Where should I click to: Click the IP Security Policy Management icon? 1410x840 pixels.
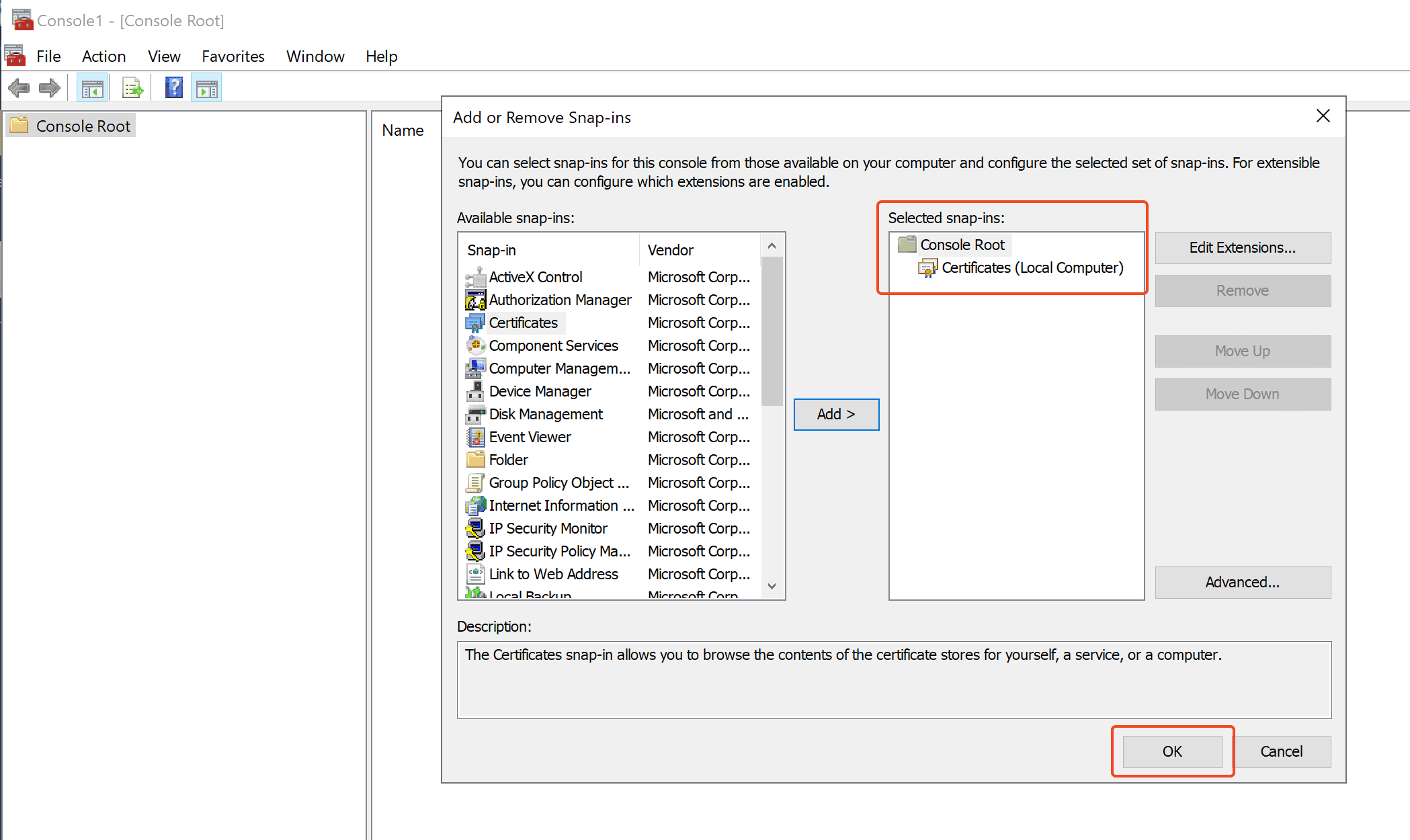point(475,551)
